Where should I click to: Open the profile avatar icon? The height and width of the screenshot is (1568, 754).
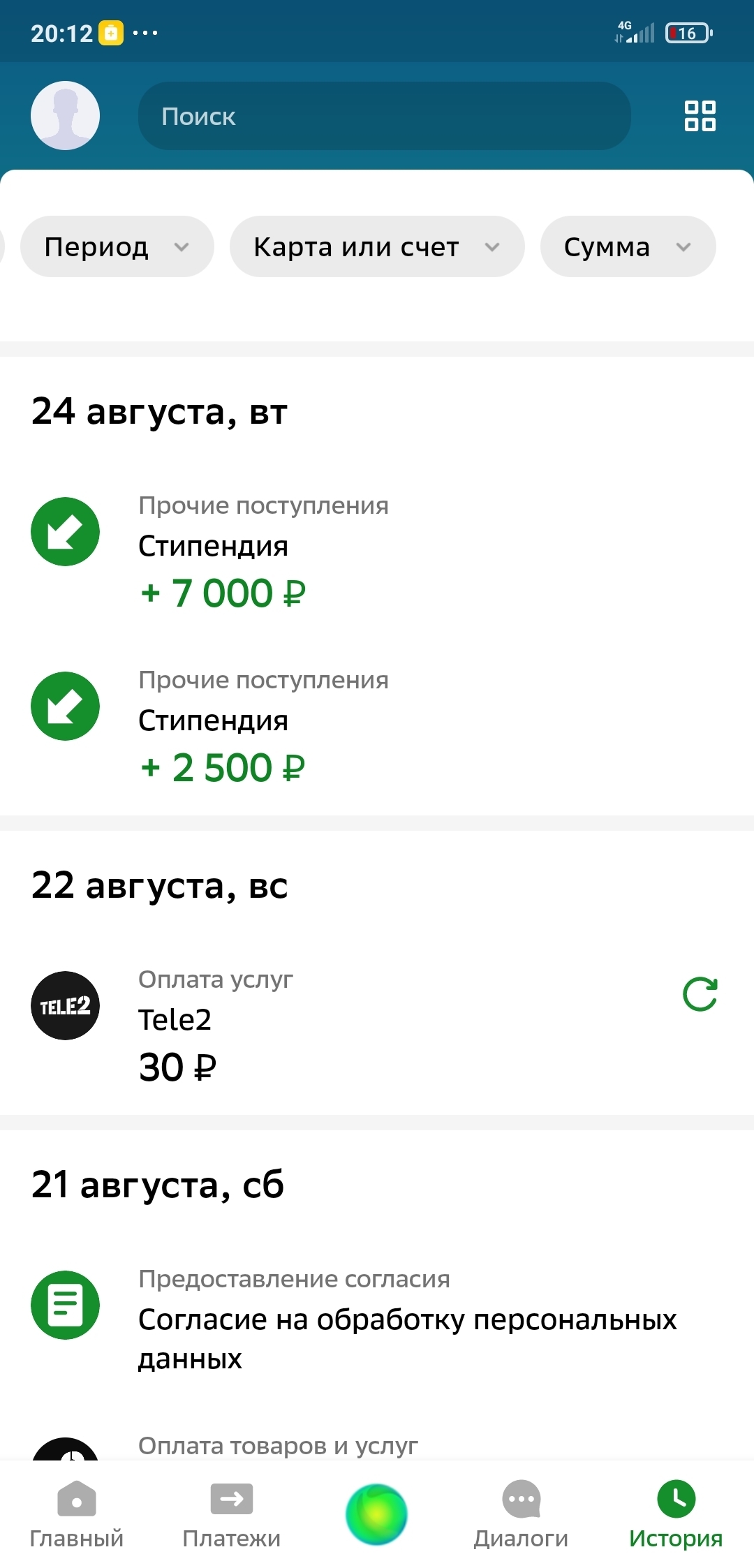coord(65,115)
